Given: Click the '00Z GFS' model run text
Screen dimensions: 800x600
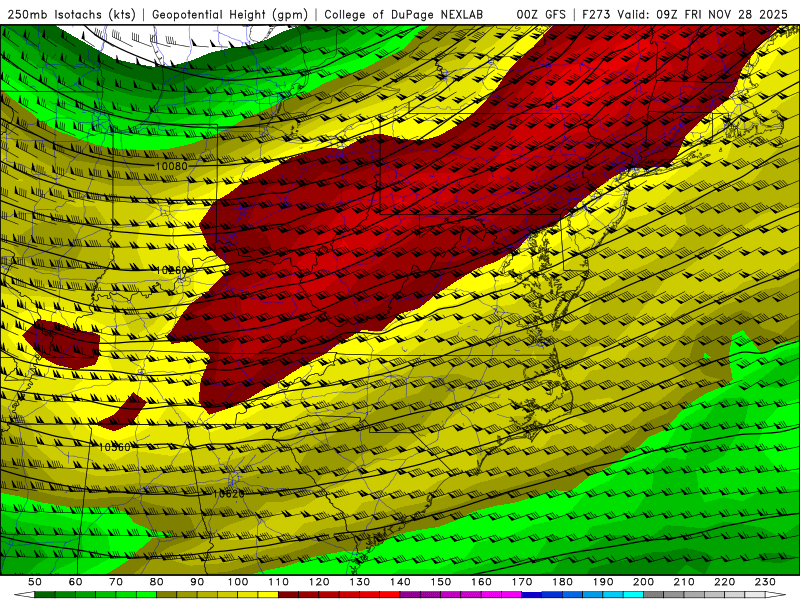Looking at the screenshot, I should click(x=541, y=15).
